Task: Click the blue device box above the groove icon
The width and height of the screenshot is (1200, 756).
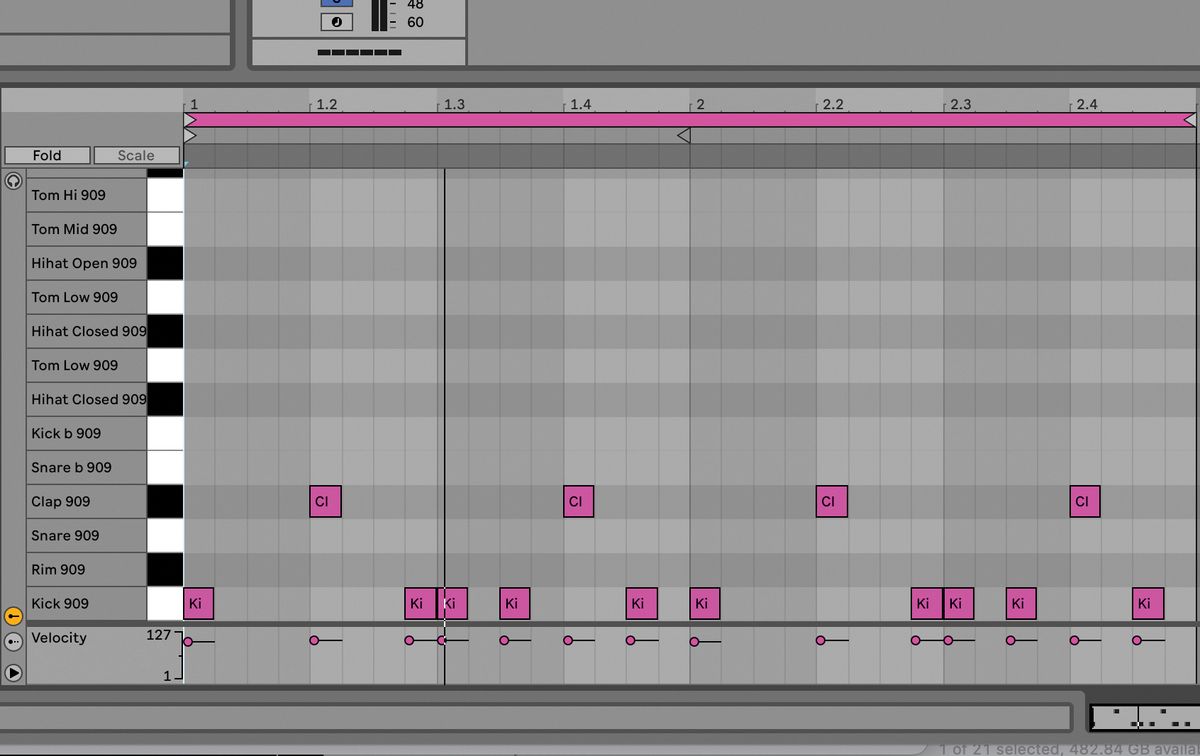Action: pyautogui.click(x=335, y=3)
